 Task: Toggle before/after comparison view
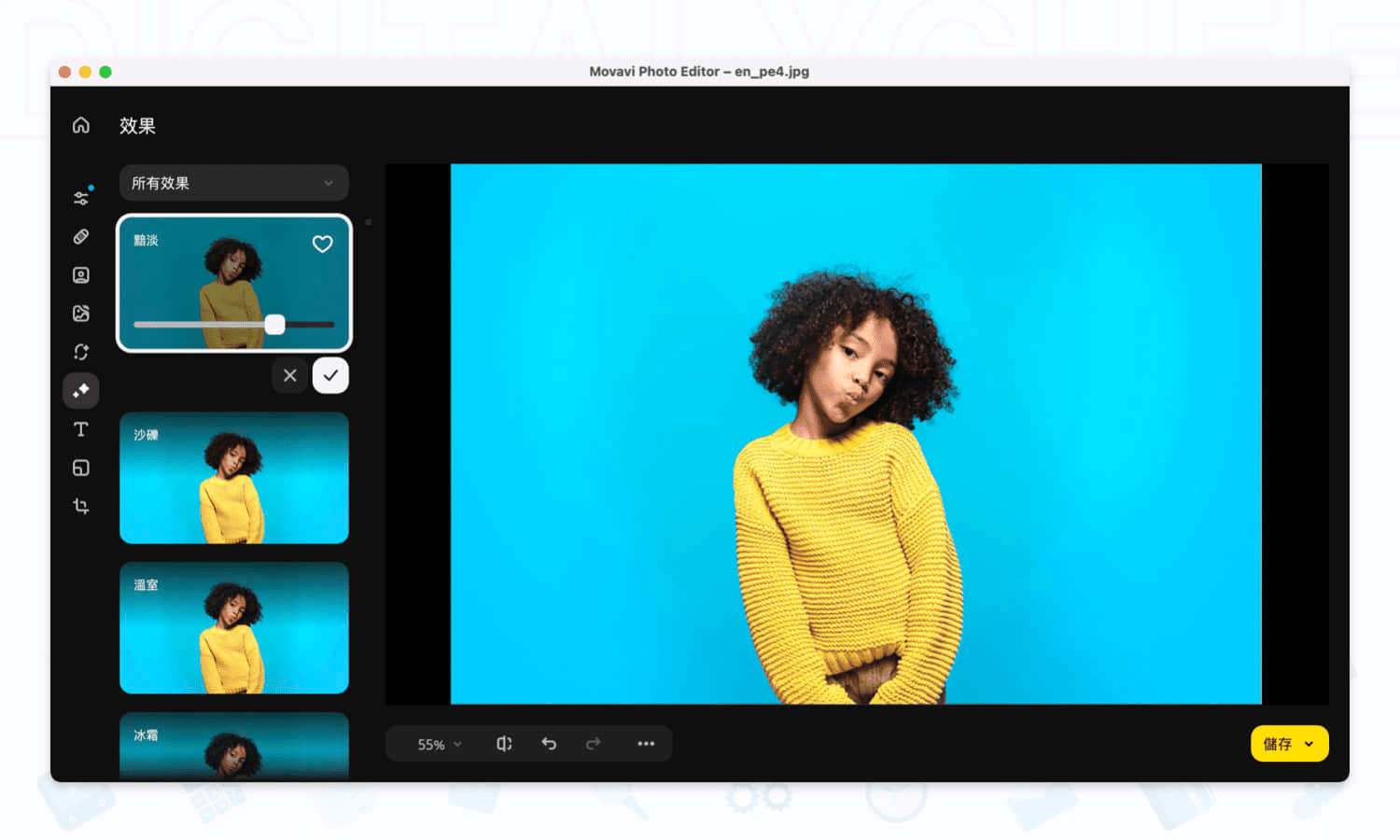click(x=504, y=743)
